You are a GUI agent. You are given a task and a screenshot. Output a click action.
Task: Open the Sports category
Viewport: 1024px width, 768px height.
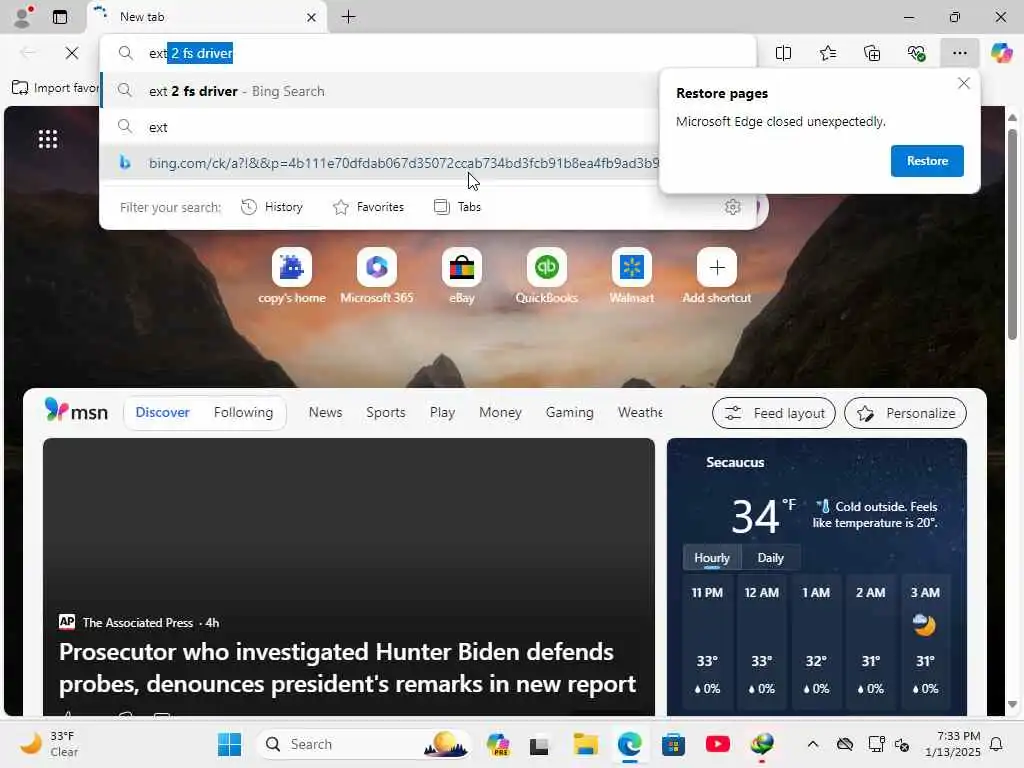(385, 412)
